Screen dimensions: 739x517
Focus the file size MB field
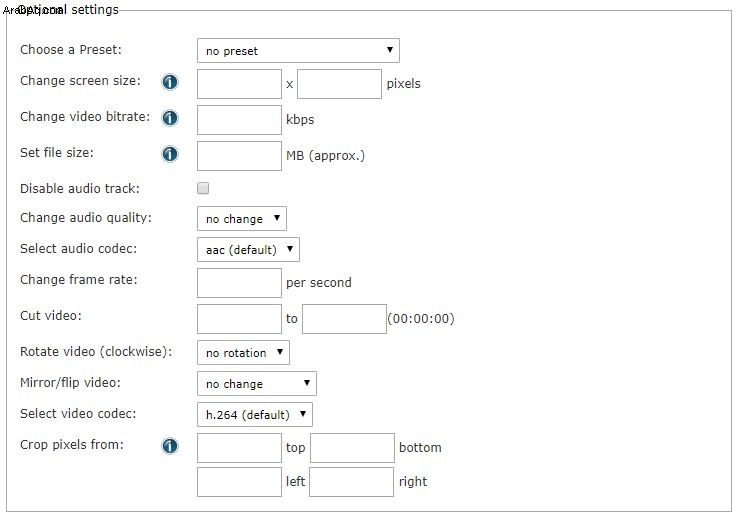tap(239, 156)
